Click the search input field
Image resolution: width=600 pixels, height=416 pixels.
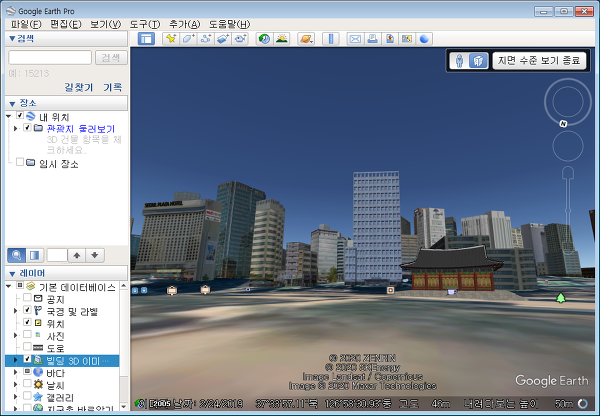[x=50, y=58]
